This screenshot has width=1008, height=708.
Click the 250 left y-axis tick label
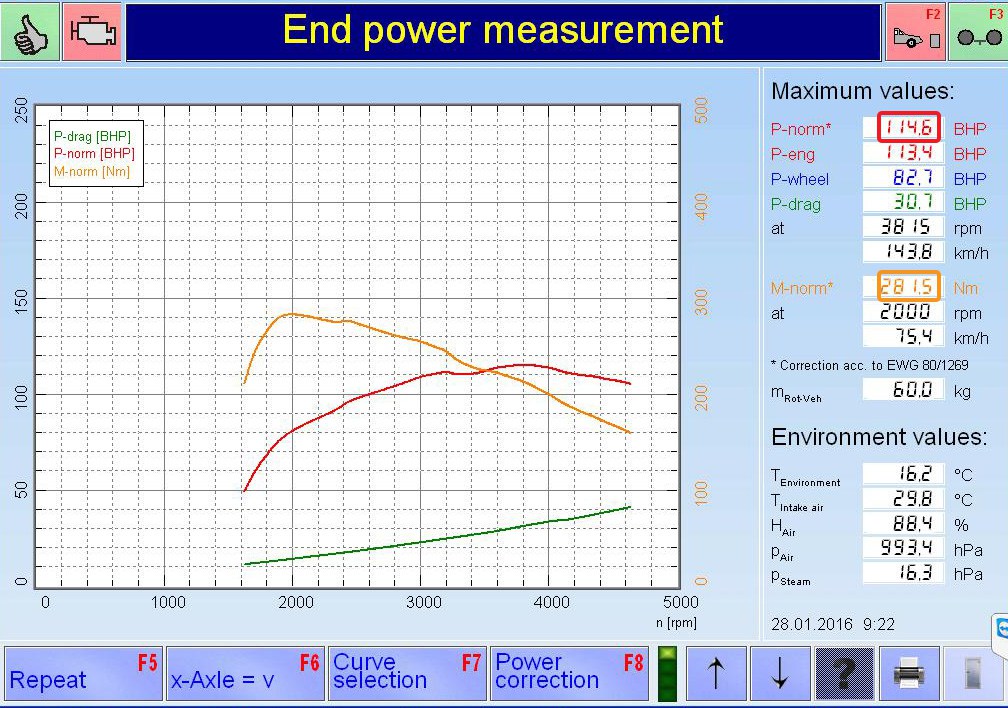pyautogui.click(x=21, y=111)
